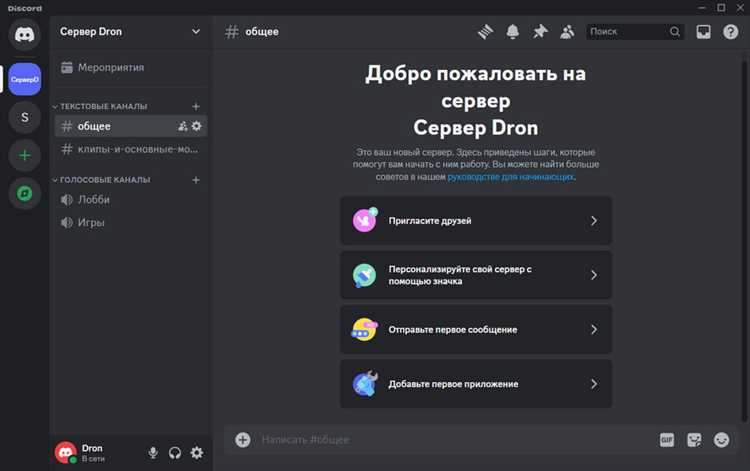The width and height of the screenshot is (750, 471).
Task: Expand the Сервер Dron server dropdown
Action: click(x=196, y=32)
